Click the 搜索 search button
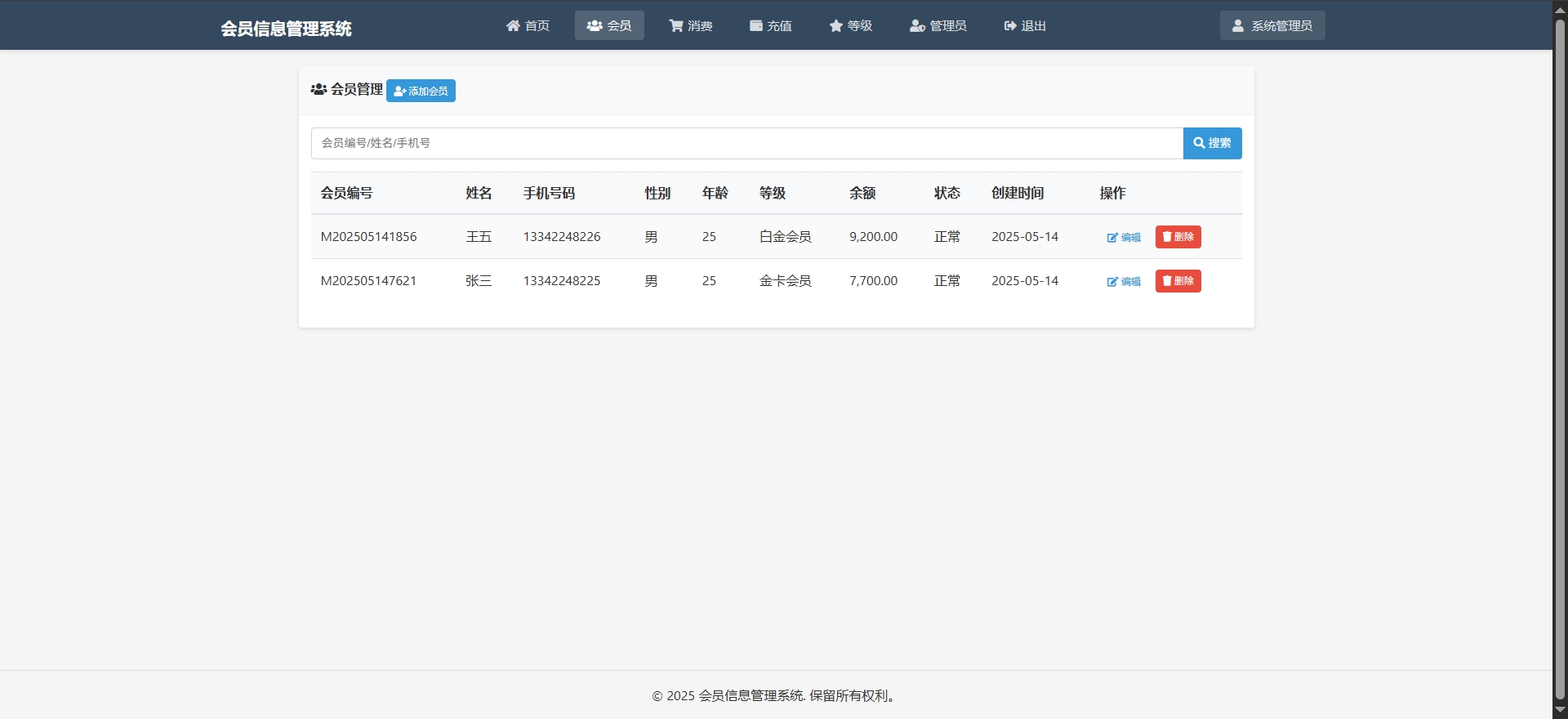The width and height of the screenshot is (1568, 719). coord(1212,143)
